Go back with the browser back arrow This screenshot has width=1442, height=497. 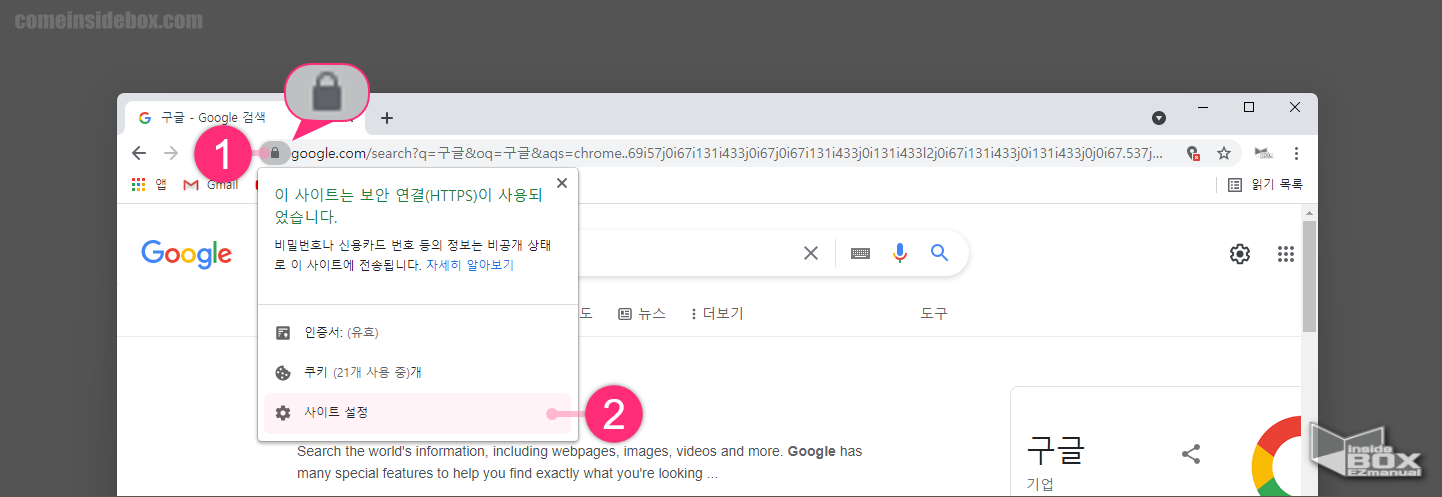pyautogui.click(x=139, y=153)
